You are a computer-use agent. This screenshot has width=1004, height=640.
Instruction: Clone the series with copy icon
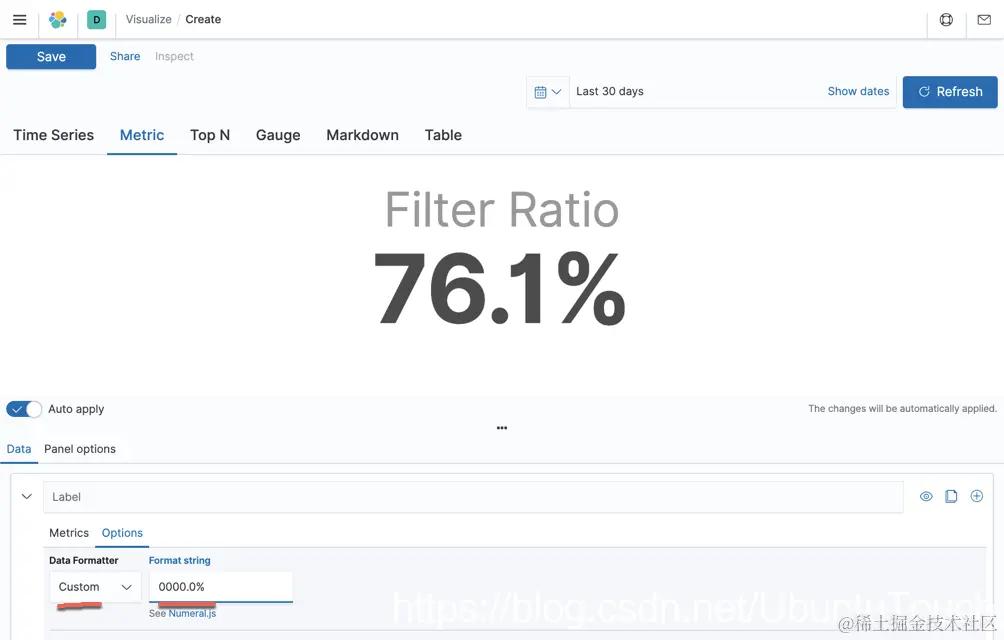click(x=951, y=496)
